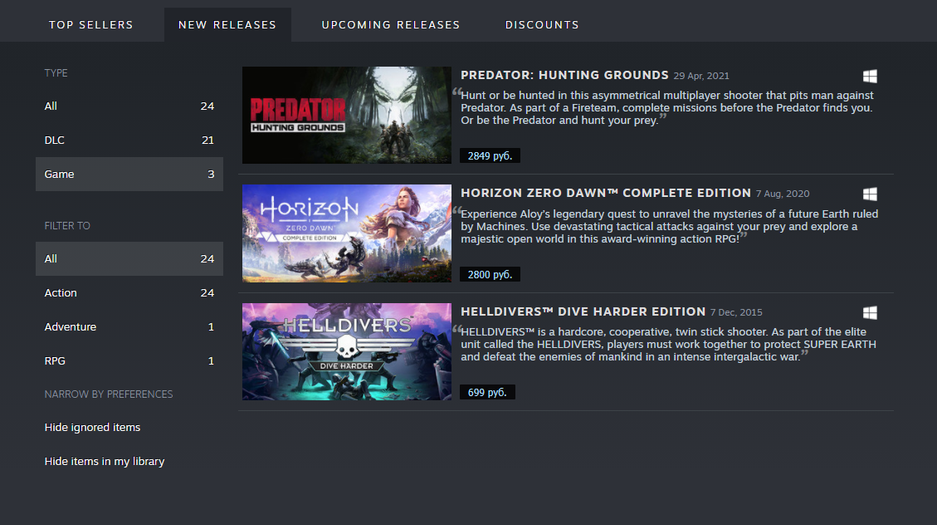The width and height of the screenshot is (937, 525).
Task: Click the Predator game description text
Action: click(x=665, y=108)
